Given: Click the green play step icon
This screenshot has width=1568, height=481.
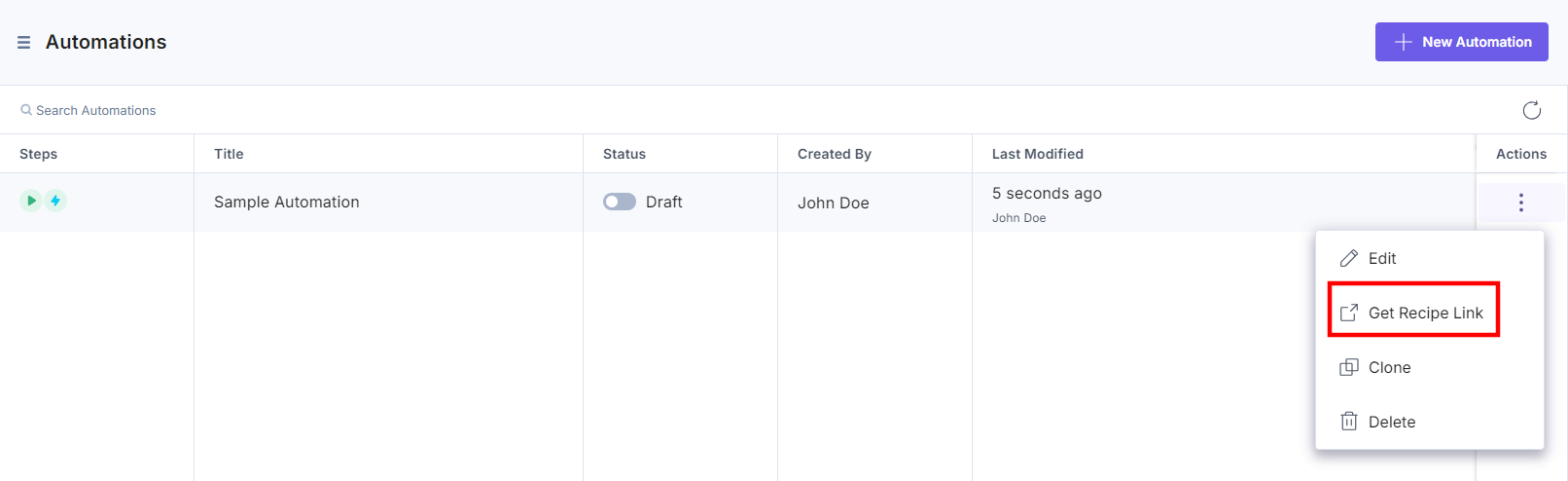Looking at the screenshot, I should pos(31,201).
